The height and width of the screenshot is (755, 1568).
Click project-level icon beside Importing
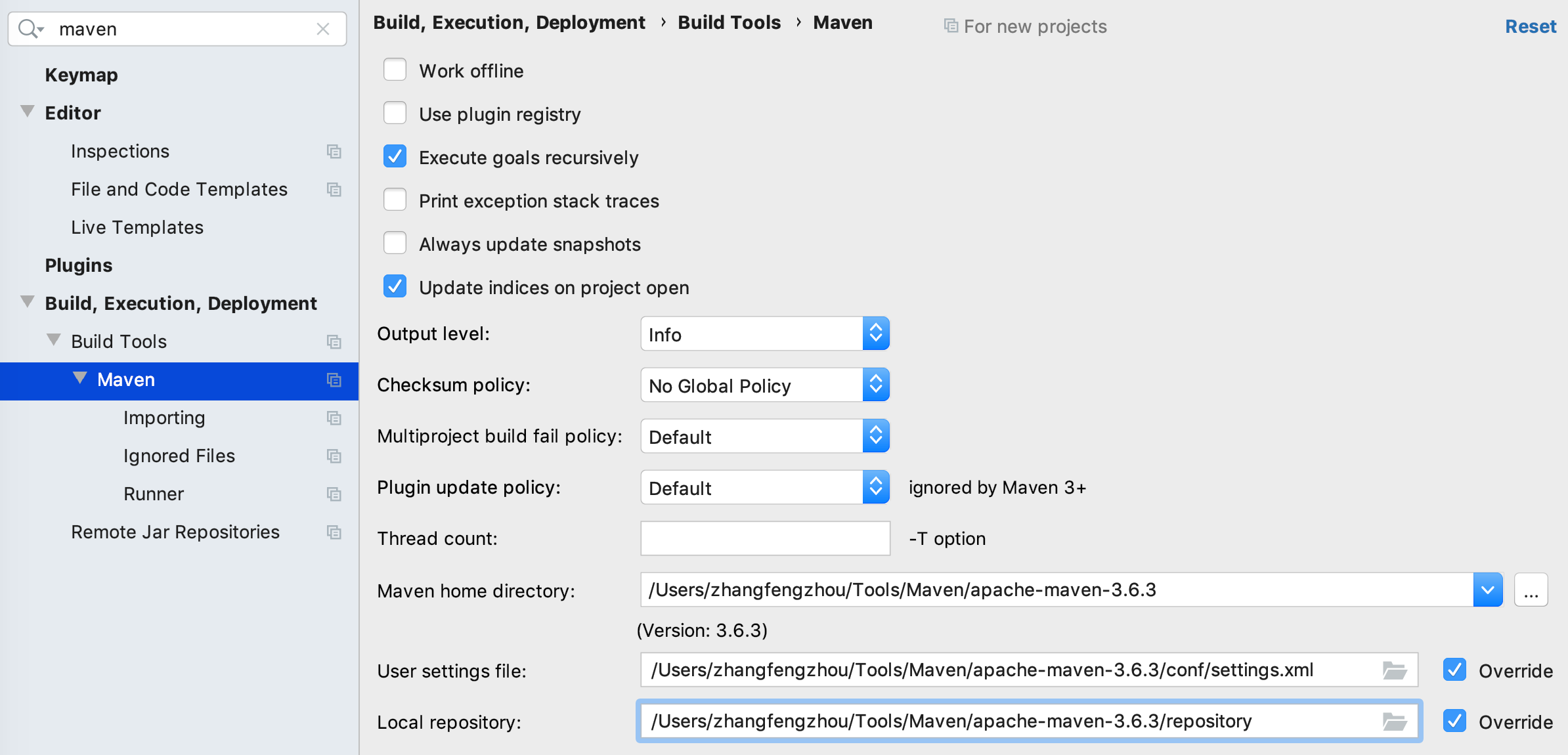[x=334, y=418]
